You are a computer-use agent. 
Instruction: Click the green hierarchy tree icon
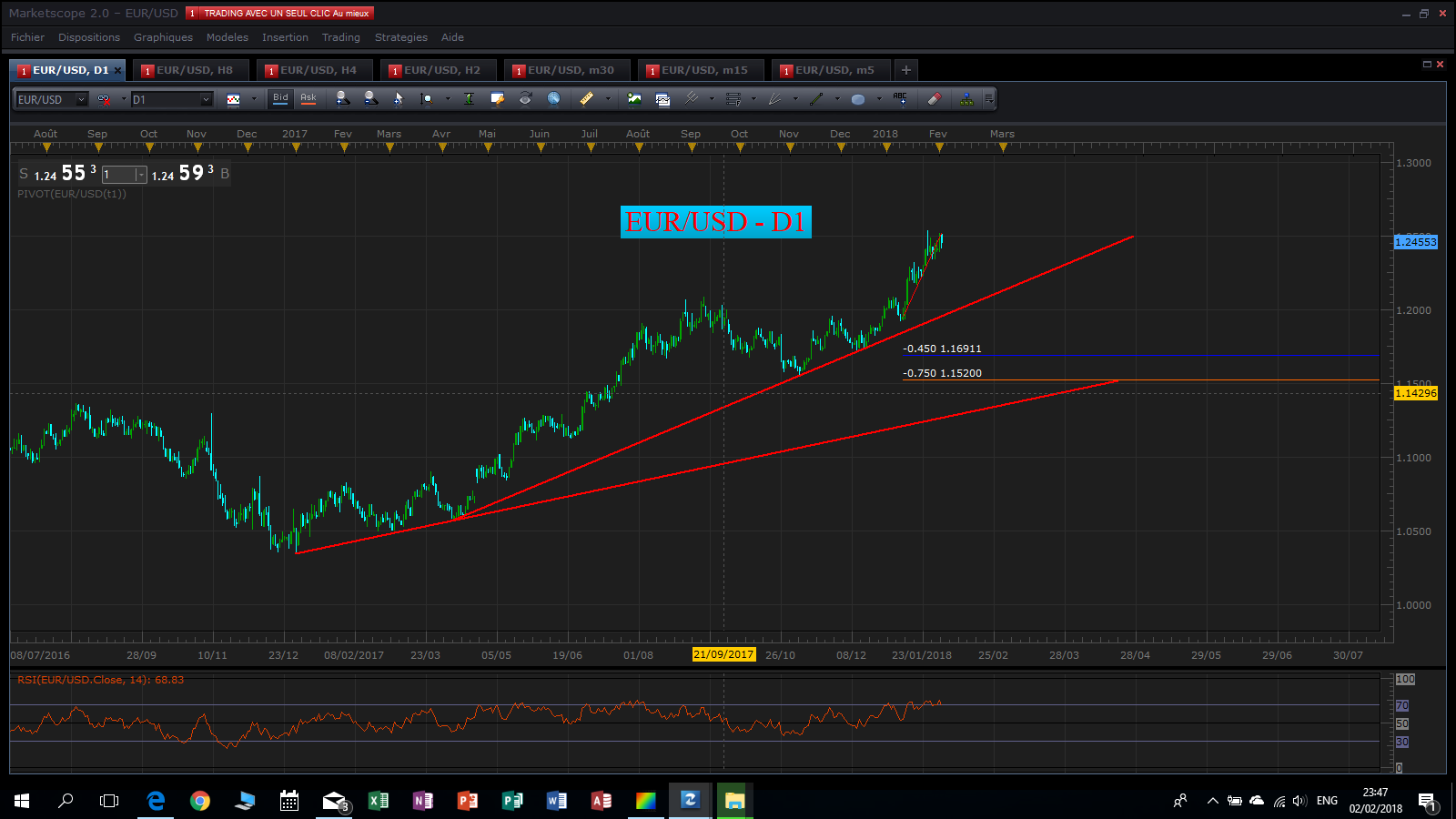point(966,98)
